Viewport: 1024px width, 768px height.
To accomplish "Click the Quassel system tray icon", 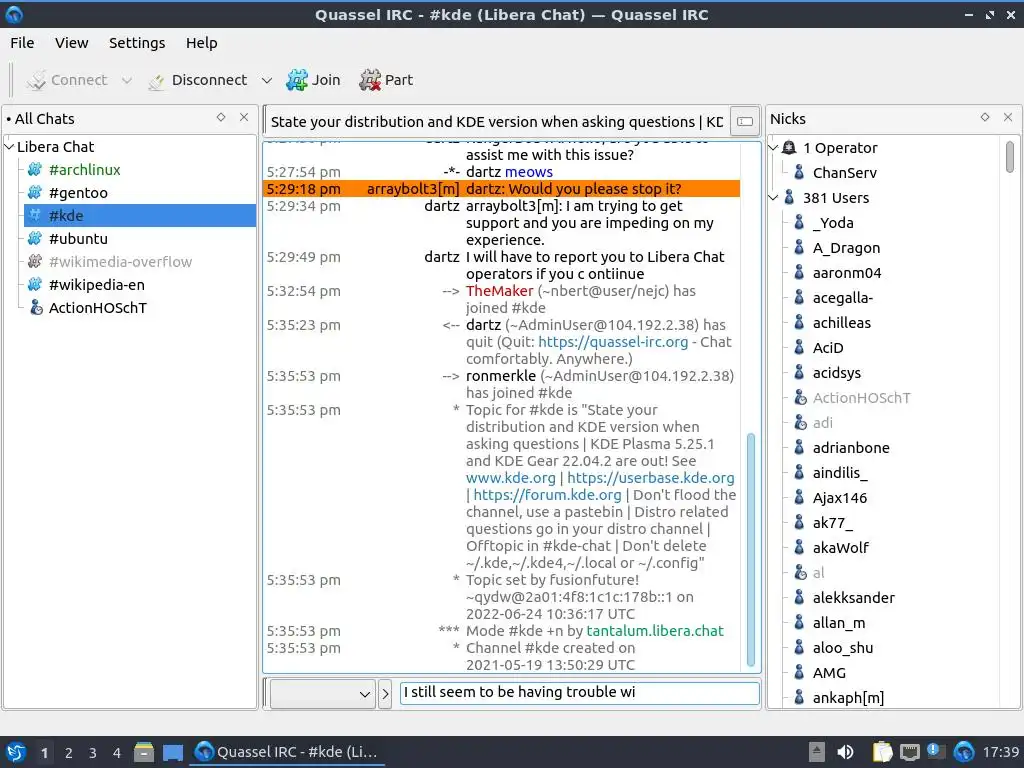I will coord(964,752).
